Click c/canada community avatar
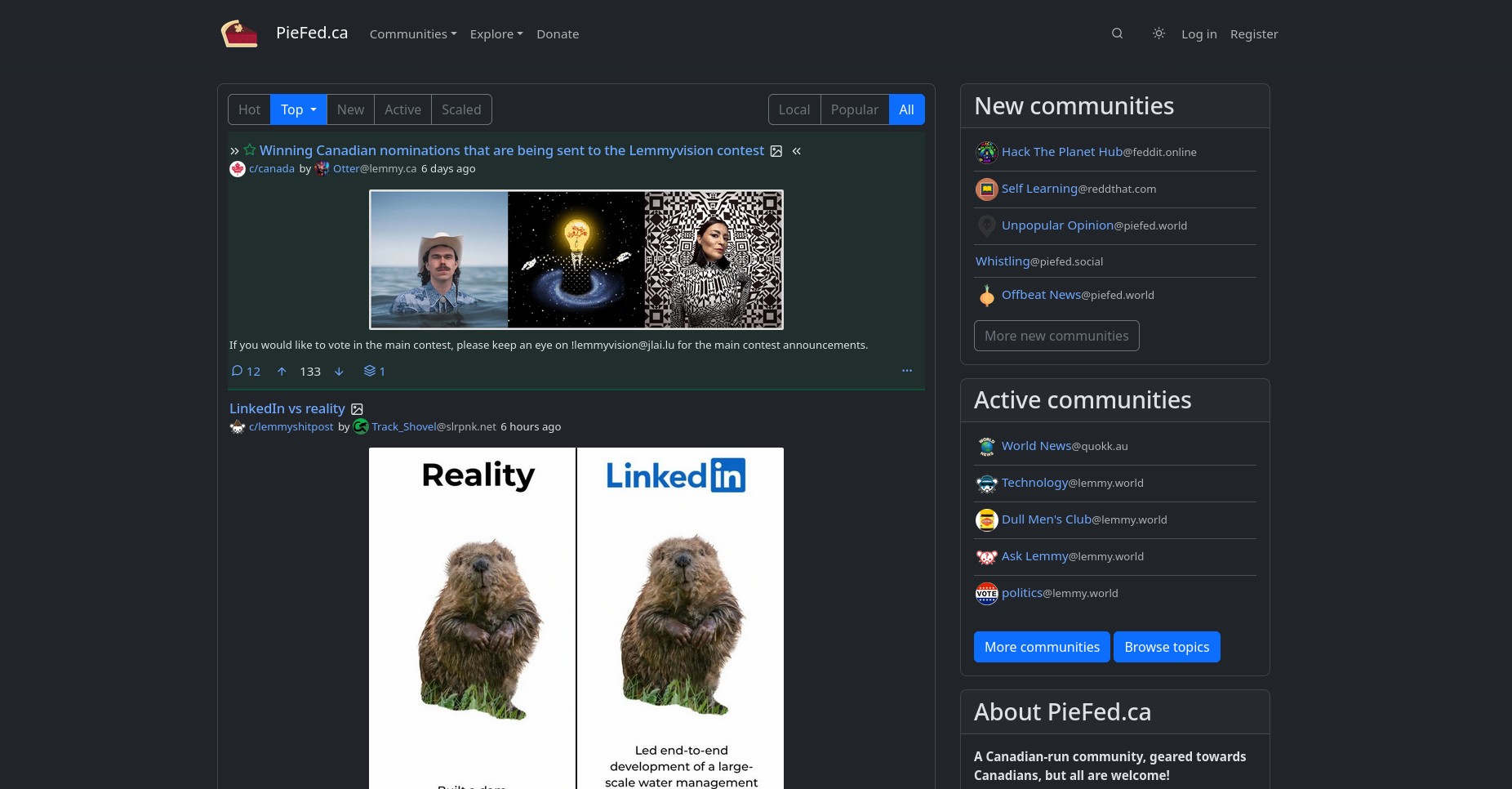This screenshot has width=1512, height=789. coord(238,169)
